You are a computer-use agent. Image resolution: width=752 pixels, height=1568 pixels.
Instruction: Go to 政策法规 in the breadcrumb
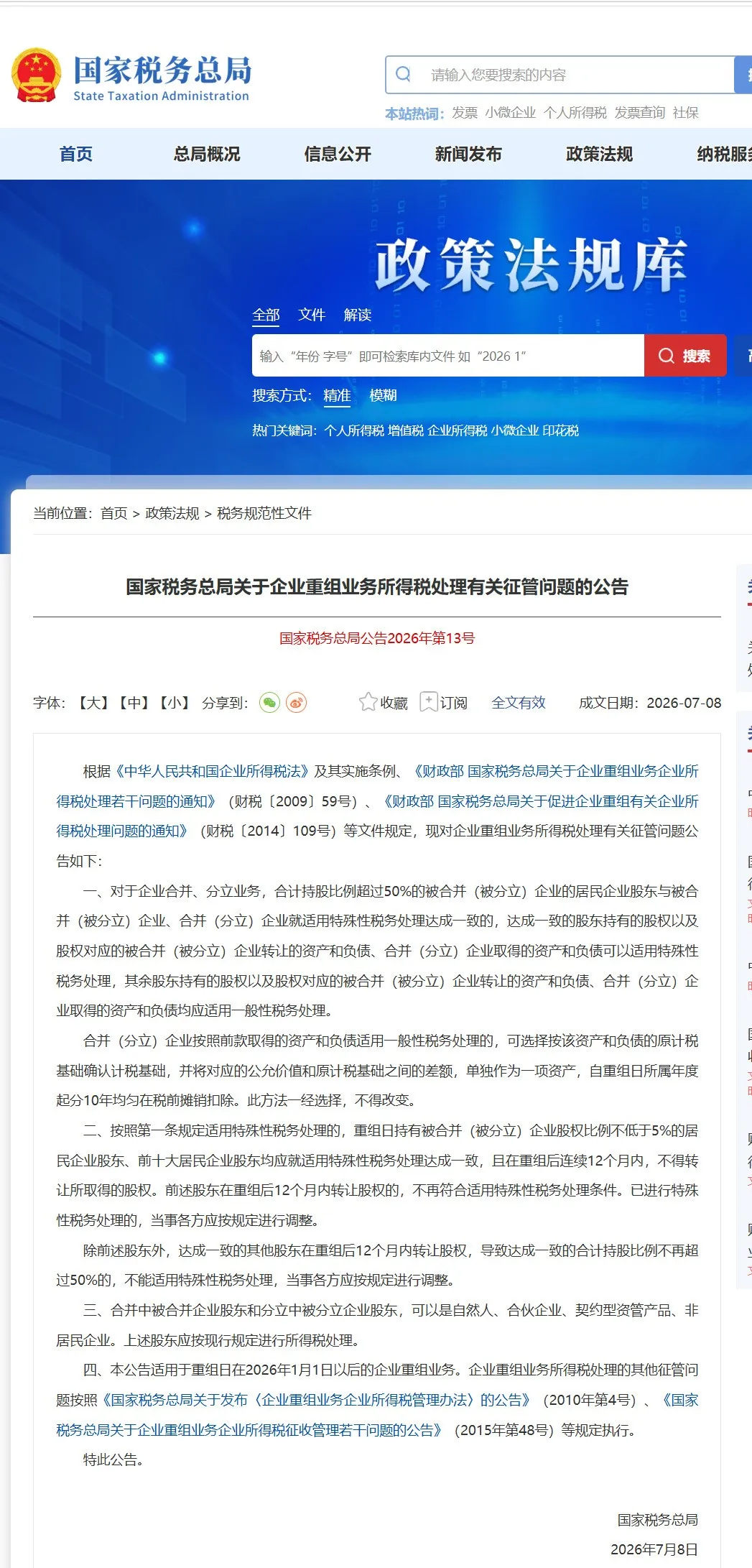pyautogui.click(x=172, y=513)
